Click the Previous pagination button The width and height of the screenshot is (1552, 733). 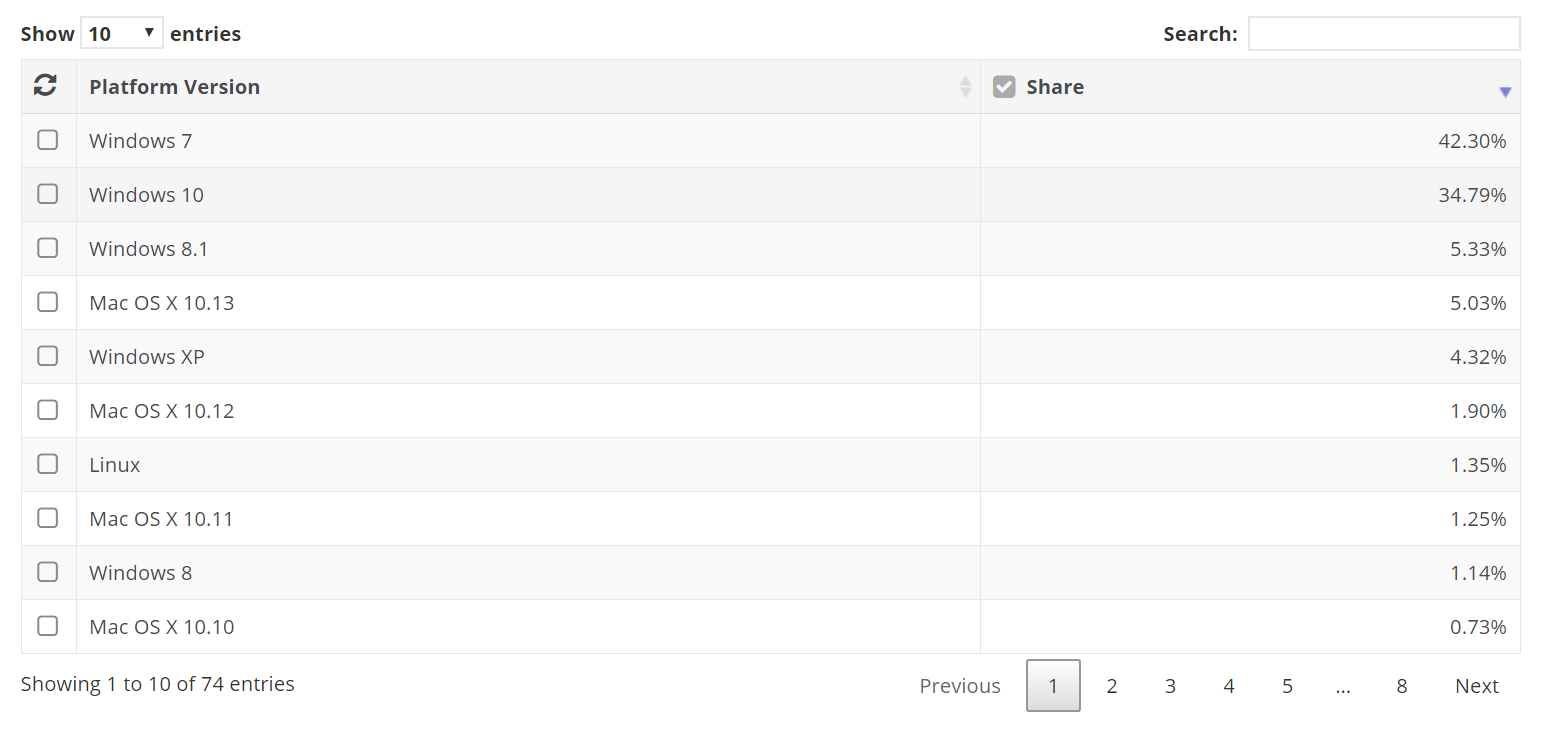pyautogui.click(x=960, y=686)
